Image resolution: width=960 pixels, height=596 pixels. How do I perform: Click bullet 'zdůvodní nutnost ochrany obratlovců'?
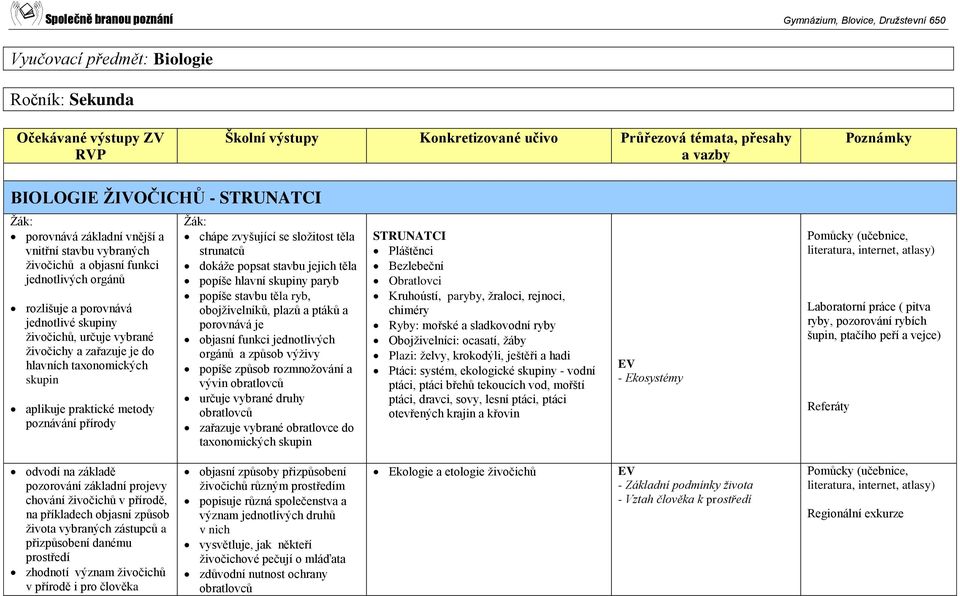(263, 581)
